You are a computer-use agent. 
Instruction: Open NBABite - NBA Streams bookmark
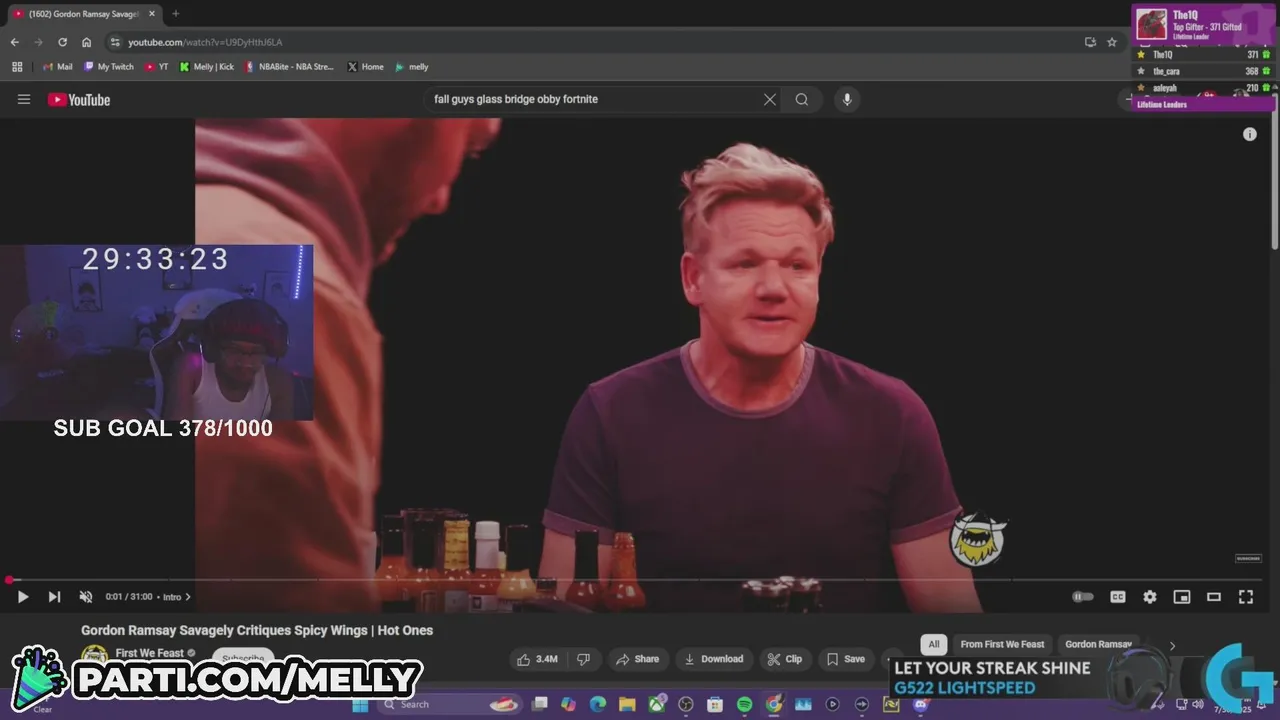290,67
